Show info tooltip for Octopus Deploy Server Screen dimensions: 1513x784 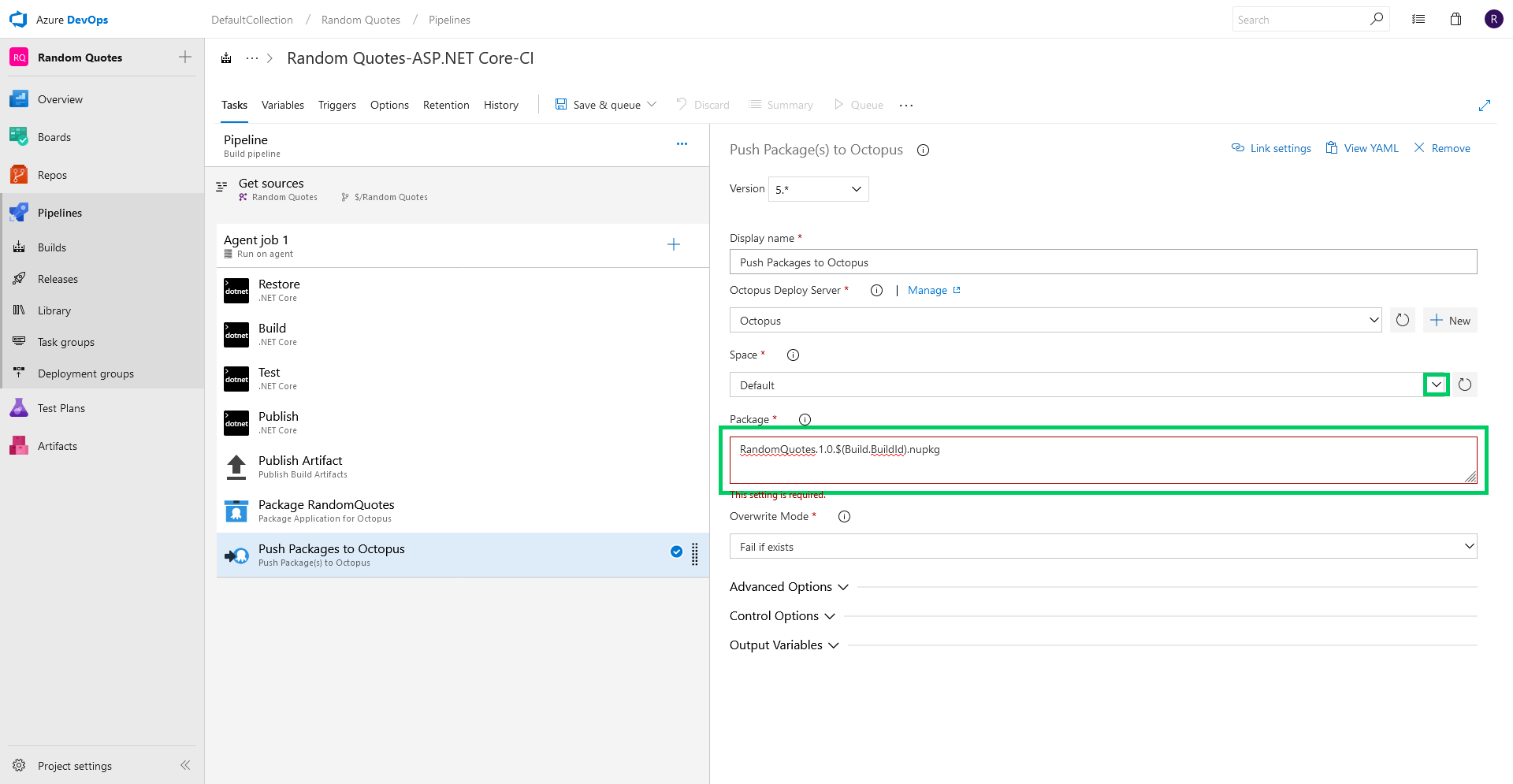[x=876, y=290]
